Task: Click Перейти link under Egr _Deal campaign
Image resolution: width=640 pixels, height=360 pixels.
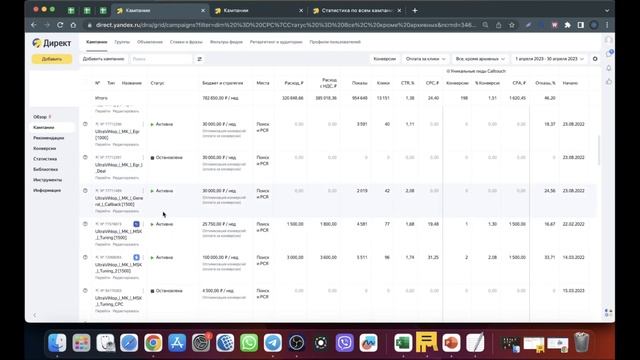Action: click(103, 178)
